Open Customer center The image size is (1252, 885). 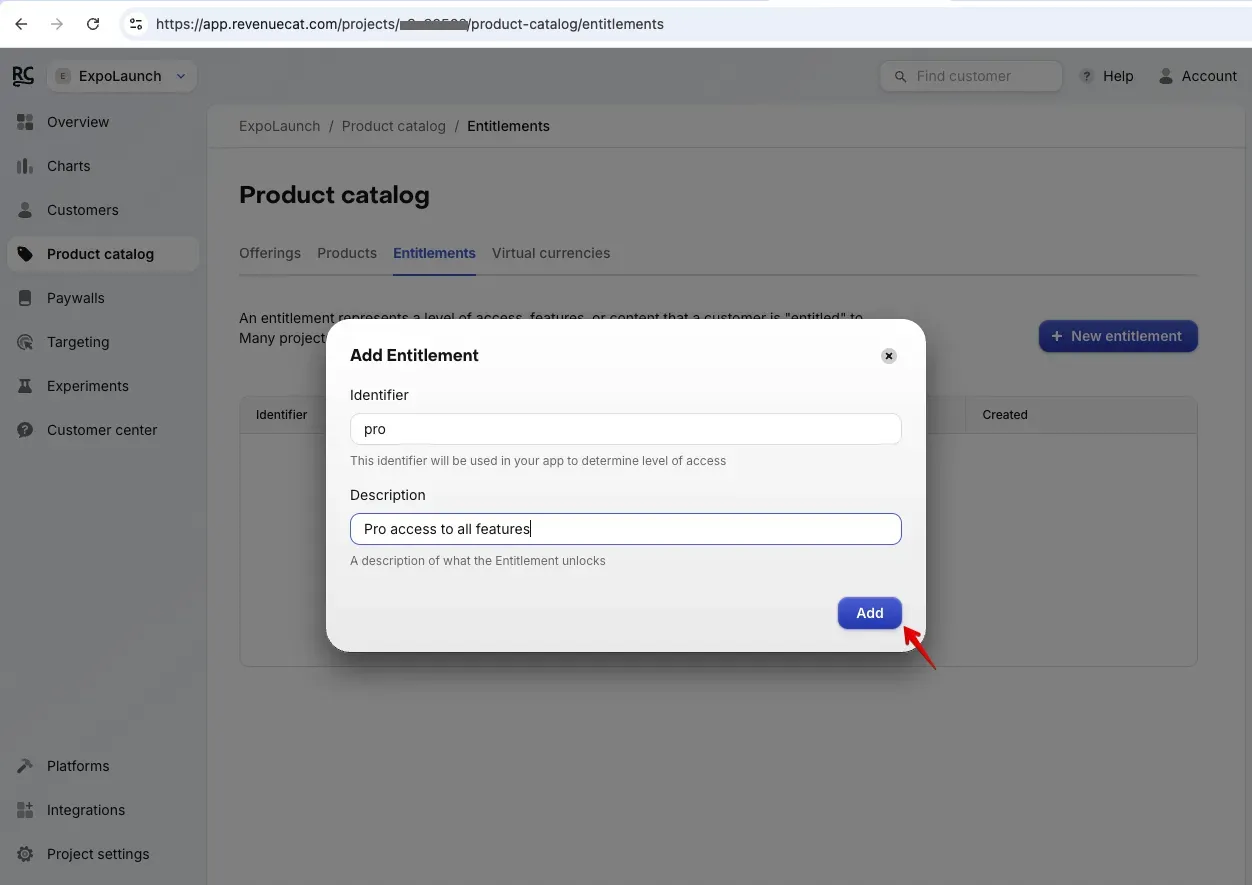point(102,430)
